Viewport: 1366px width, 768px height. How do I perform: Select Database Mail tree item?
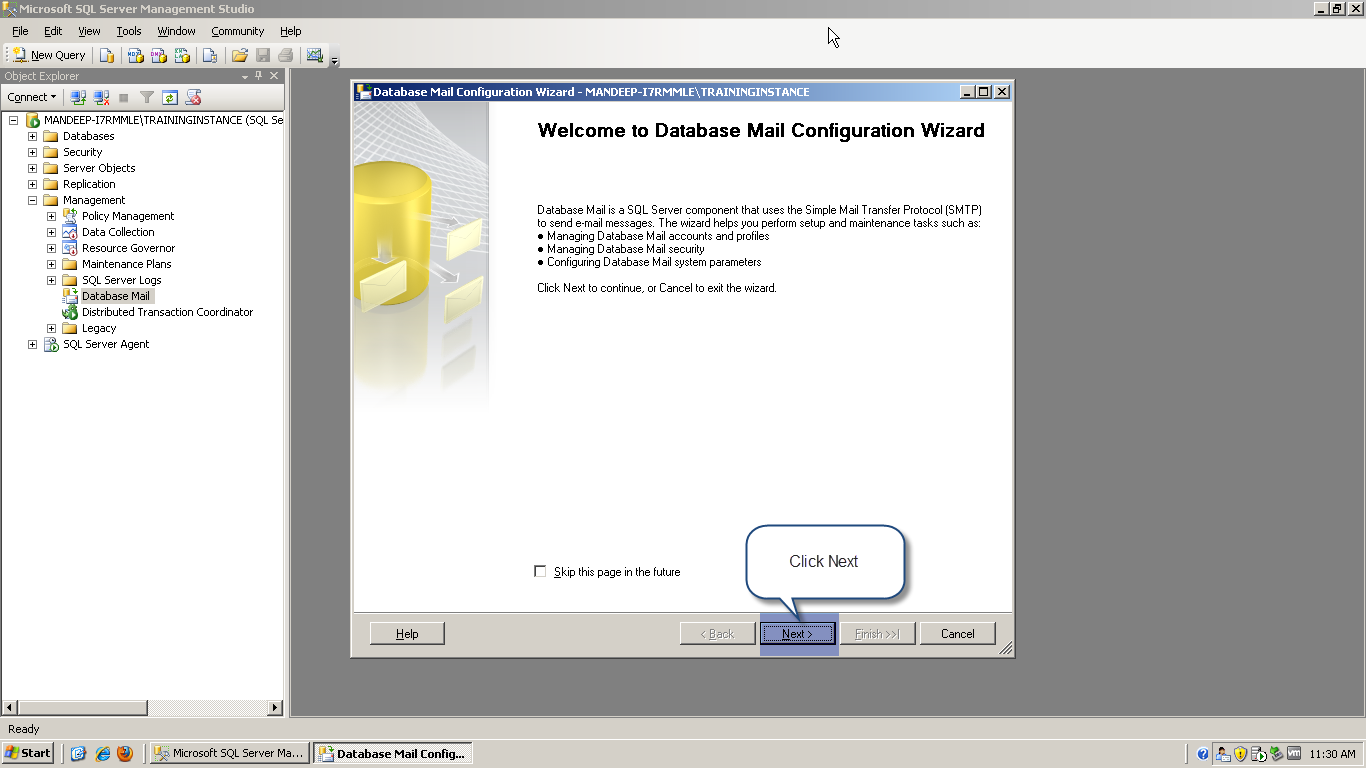[x=116, y=296]
